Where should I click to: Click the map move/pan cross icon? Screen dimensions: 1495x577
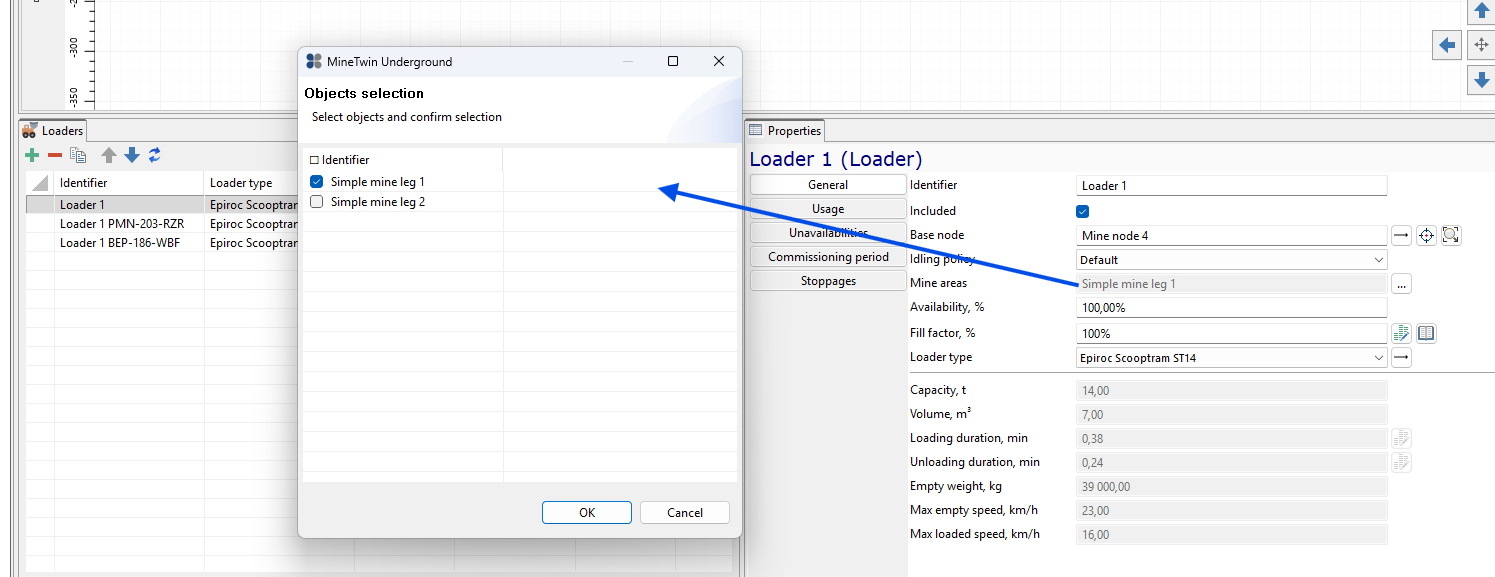point(1481,45)
